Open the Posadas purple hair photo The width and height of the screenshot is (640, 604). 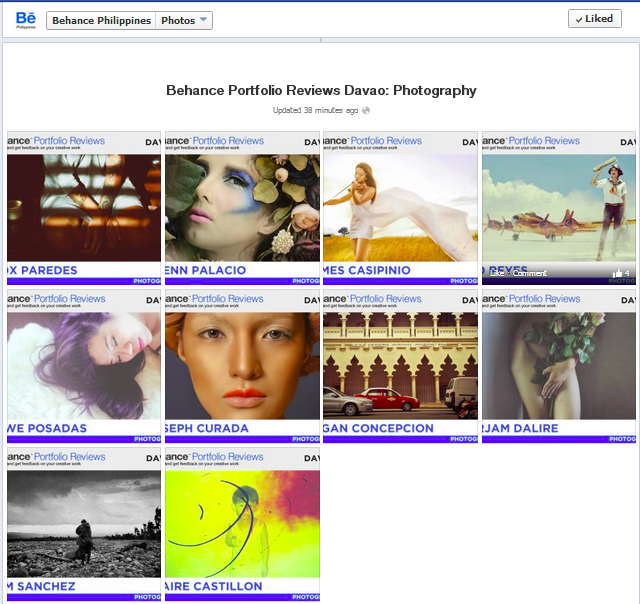84,366
